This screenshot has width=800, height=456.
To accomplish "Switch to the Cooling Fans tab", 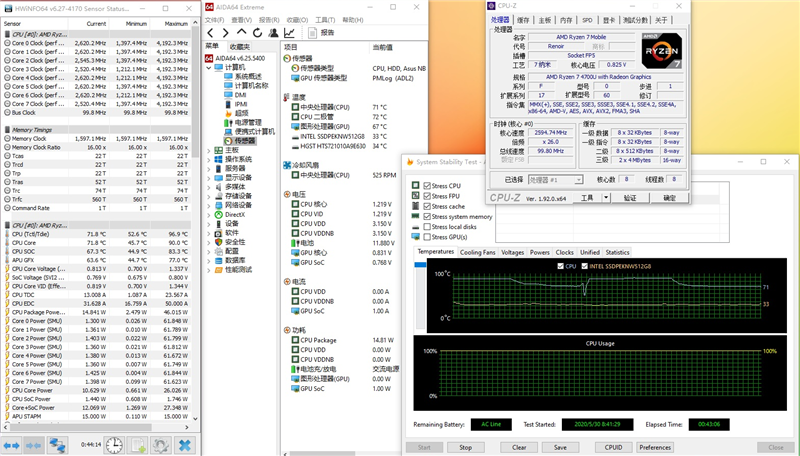I will (477, 252).
